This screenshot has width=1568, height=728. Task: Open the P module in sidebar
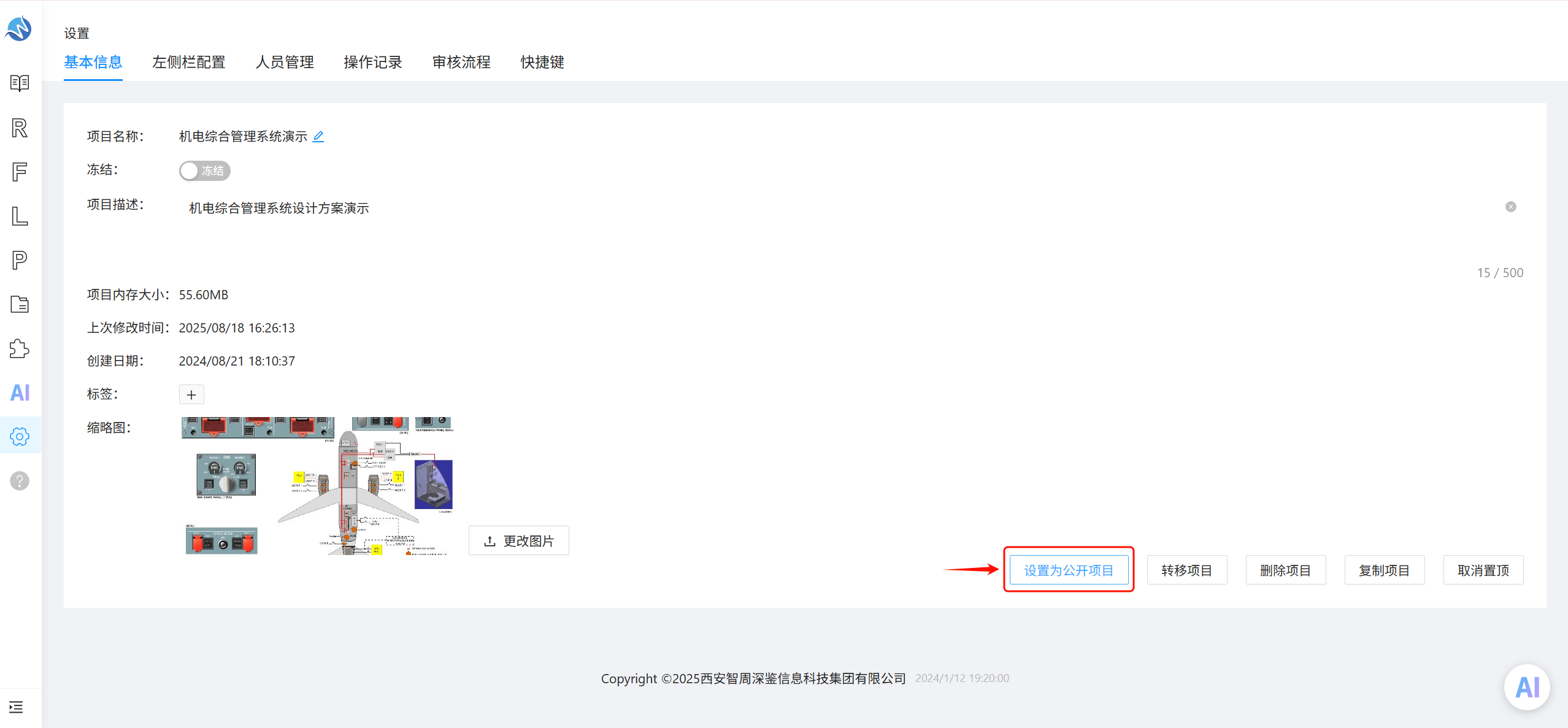pos(20,260)
